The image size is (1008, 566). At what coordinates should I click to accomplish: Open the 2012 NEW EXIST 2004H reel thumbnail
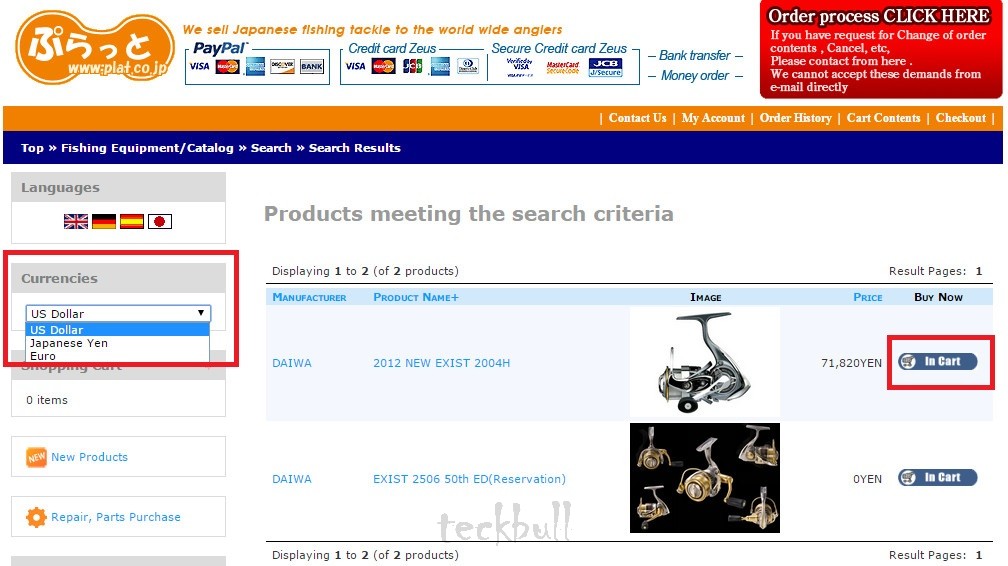tap(705, 362)
